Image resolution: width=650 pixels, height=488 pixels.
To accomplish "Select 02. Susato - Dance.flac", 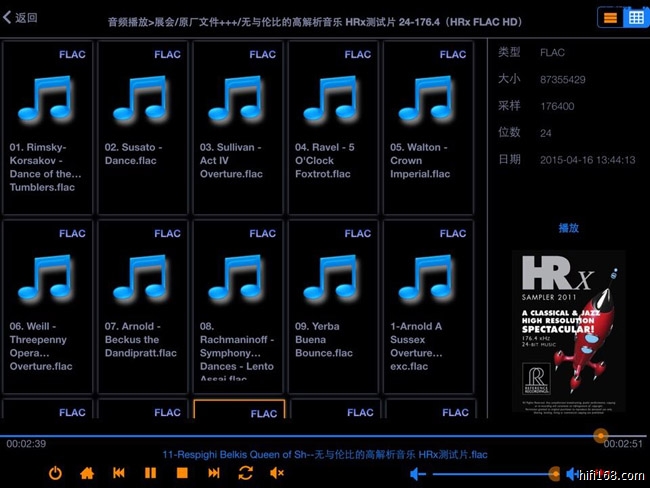I will pyautogui.click(x=143, y=128).
